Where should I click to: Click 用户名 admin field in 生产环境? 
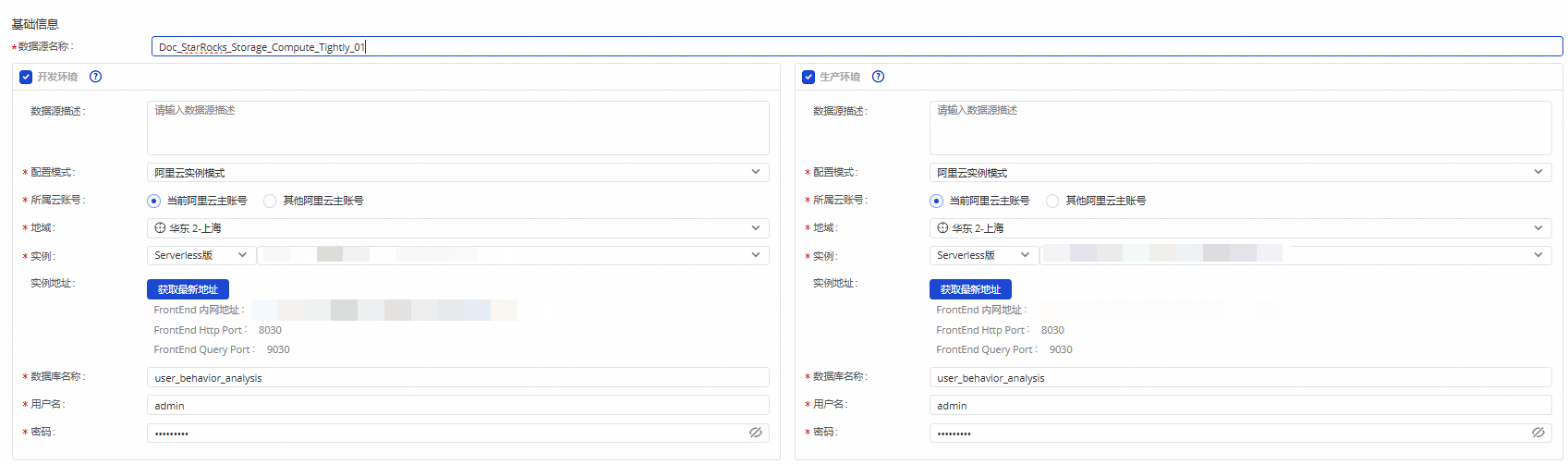coord(1241,405)
